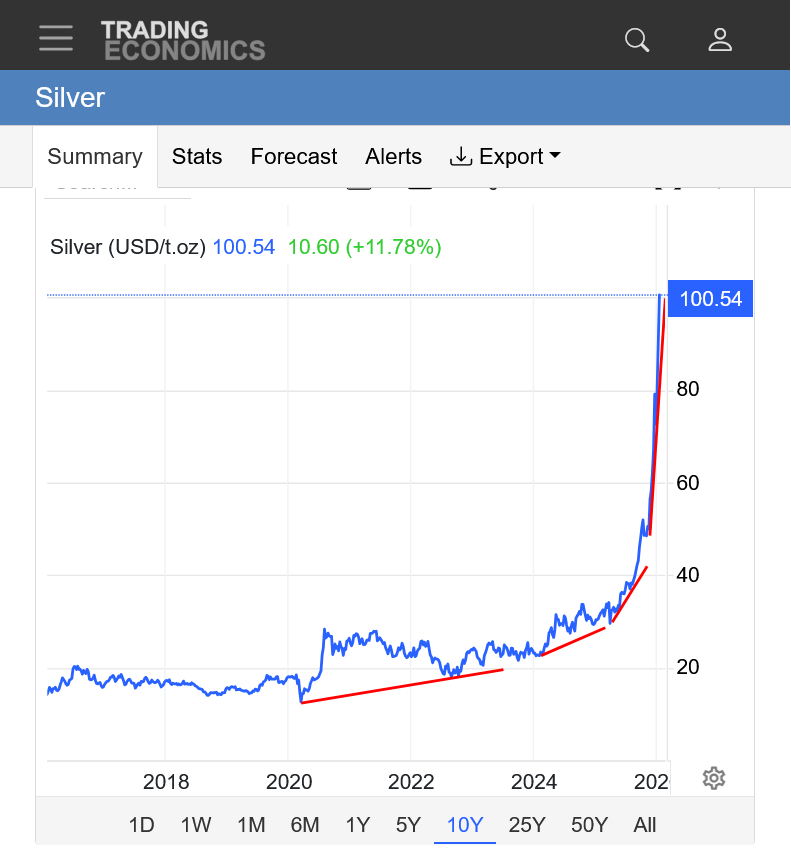Click the Trading Economics logo
791x863 pixels.
tap(183, 40)
